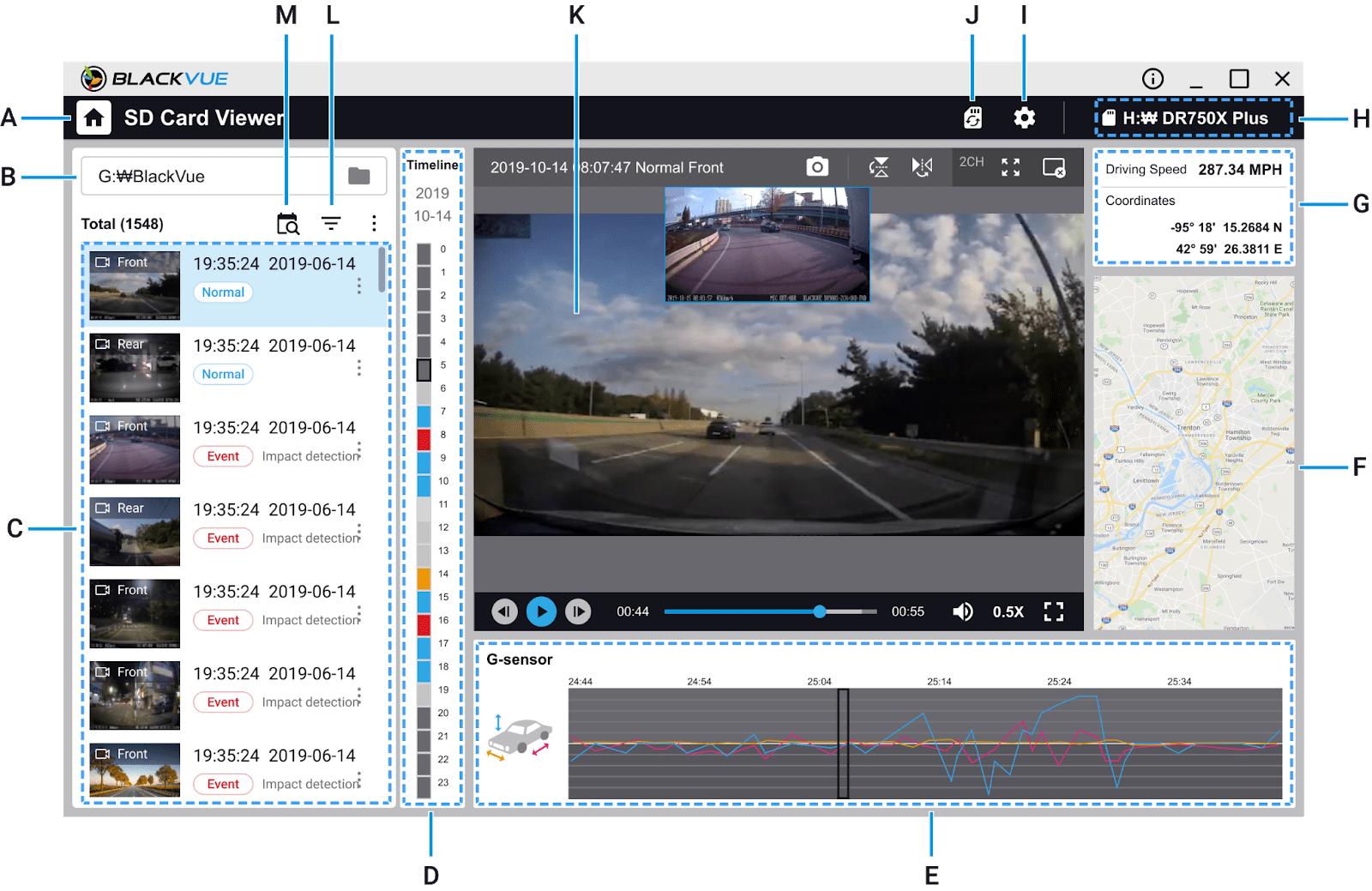The width and height of the screenshot is (1372, 891).
Task: Select the orange hour 14 timeline block
Action: [x=424, y=578]
